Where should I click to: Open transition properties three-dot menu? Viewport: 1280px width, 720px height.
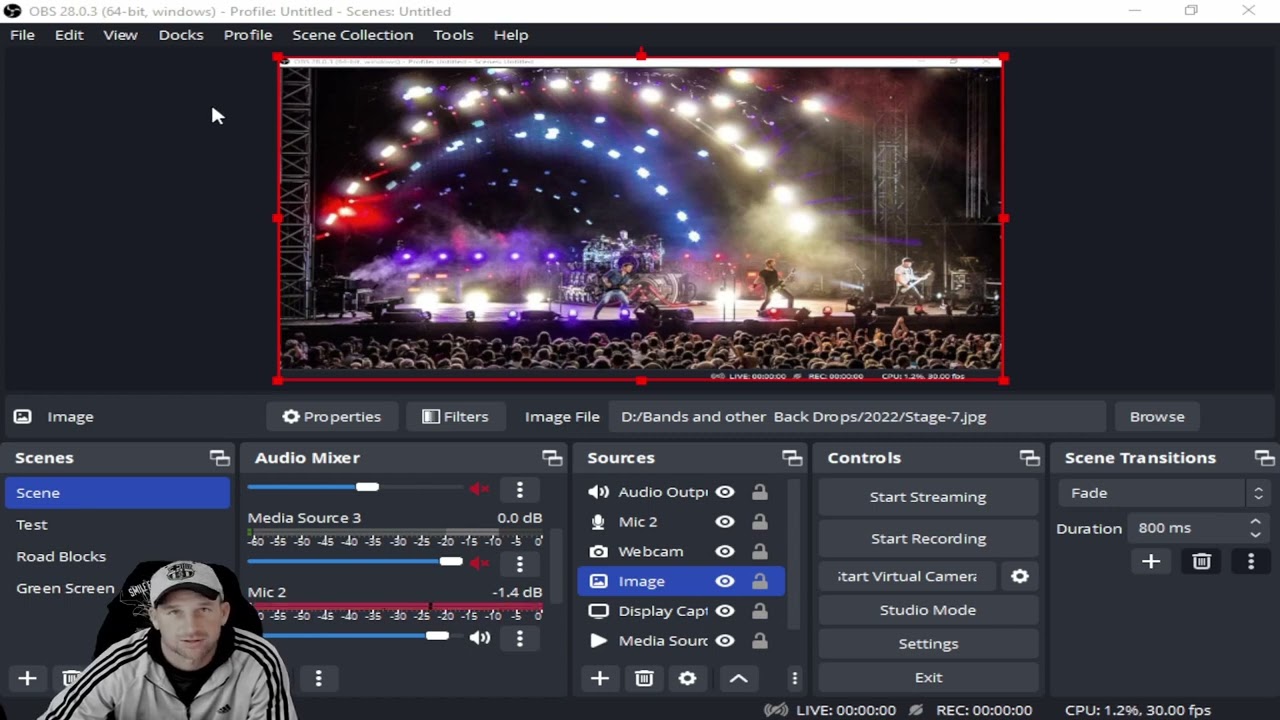1250,562
